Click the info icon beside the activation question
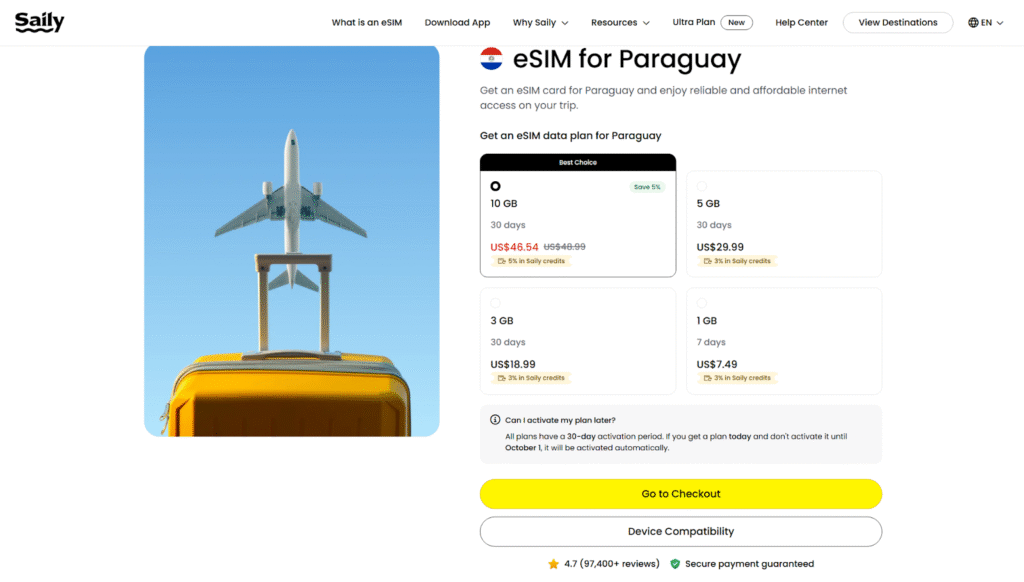 click(494, 420)
